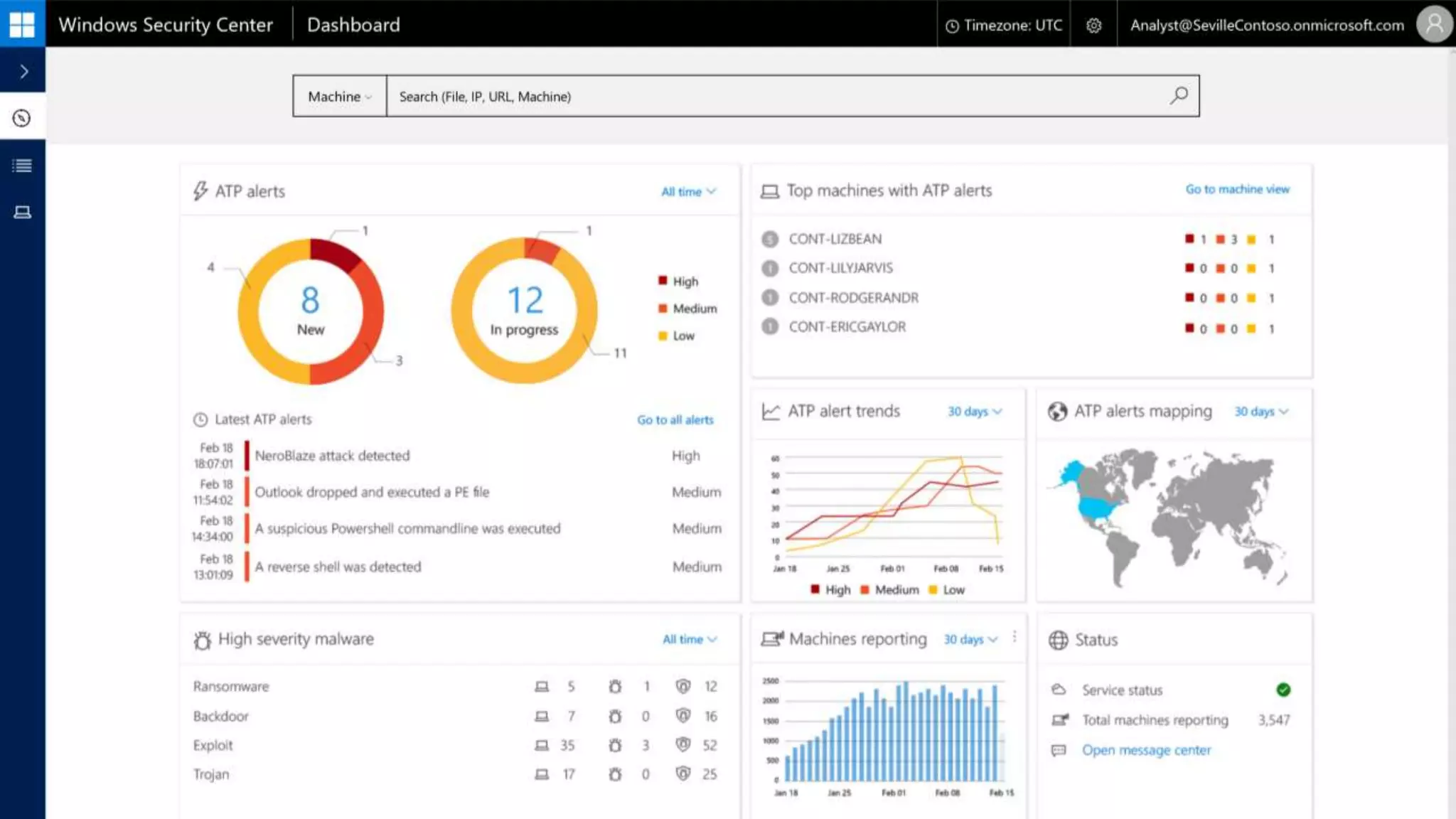Click the settings gear icon in header
This screenshot has height=819, width=1456.
[1093, 26]
